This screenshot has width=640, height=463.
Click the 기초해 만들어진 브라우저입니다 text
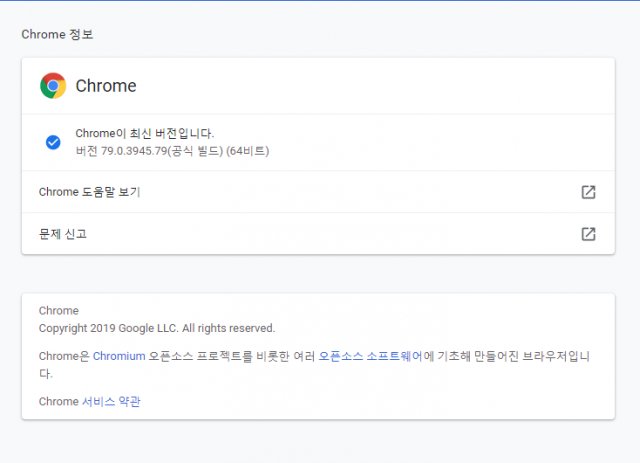513,356
